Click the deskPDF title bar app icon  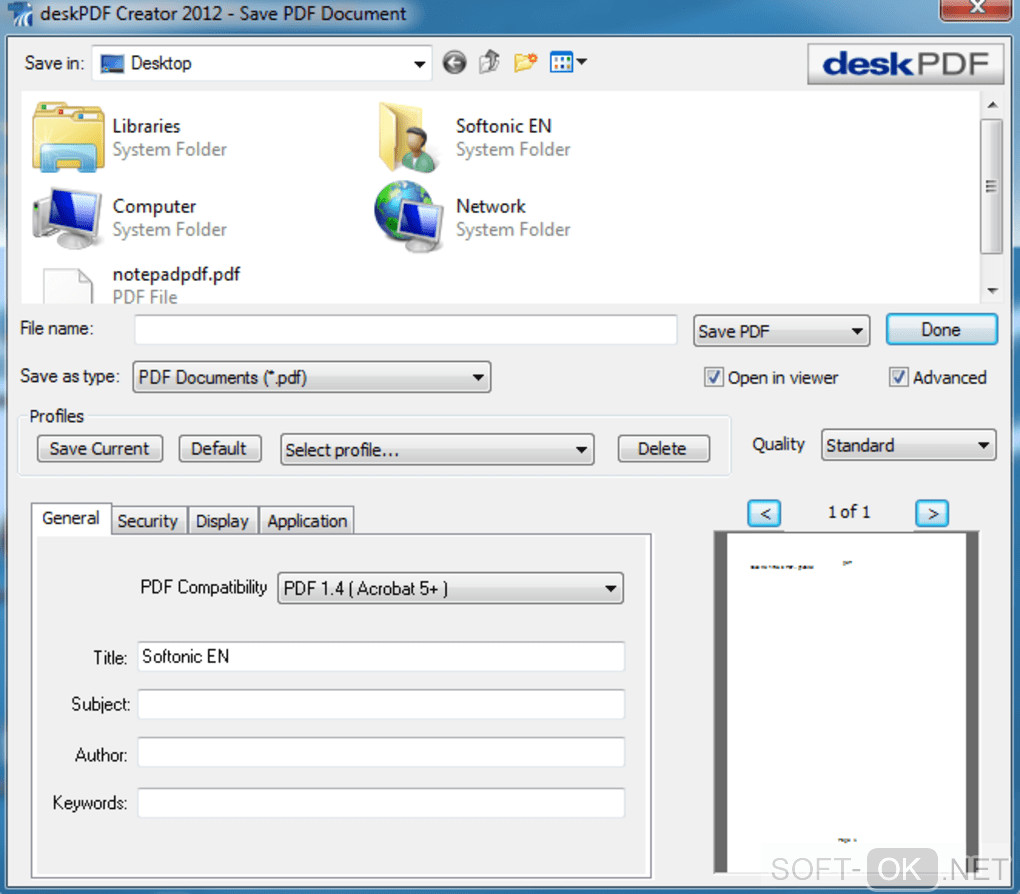tap(21, 14)
